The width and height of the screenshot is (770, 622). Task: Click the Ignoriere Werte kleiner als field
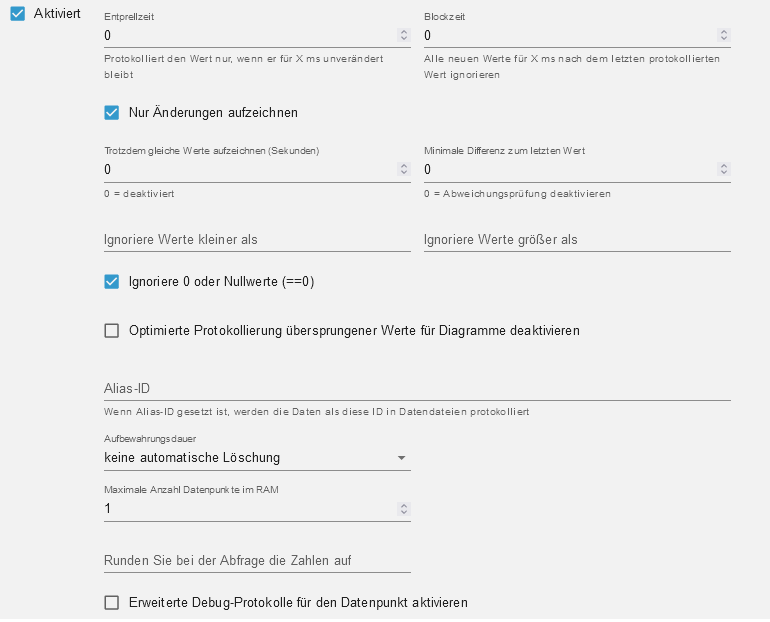click(x=257, y=240)
